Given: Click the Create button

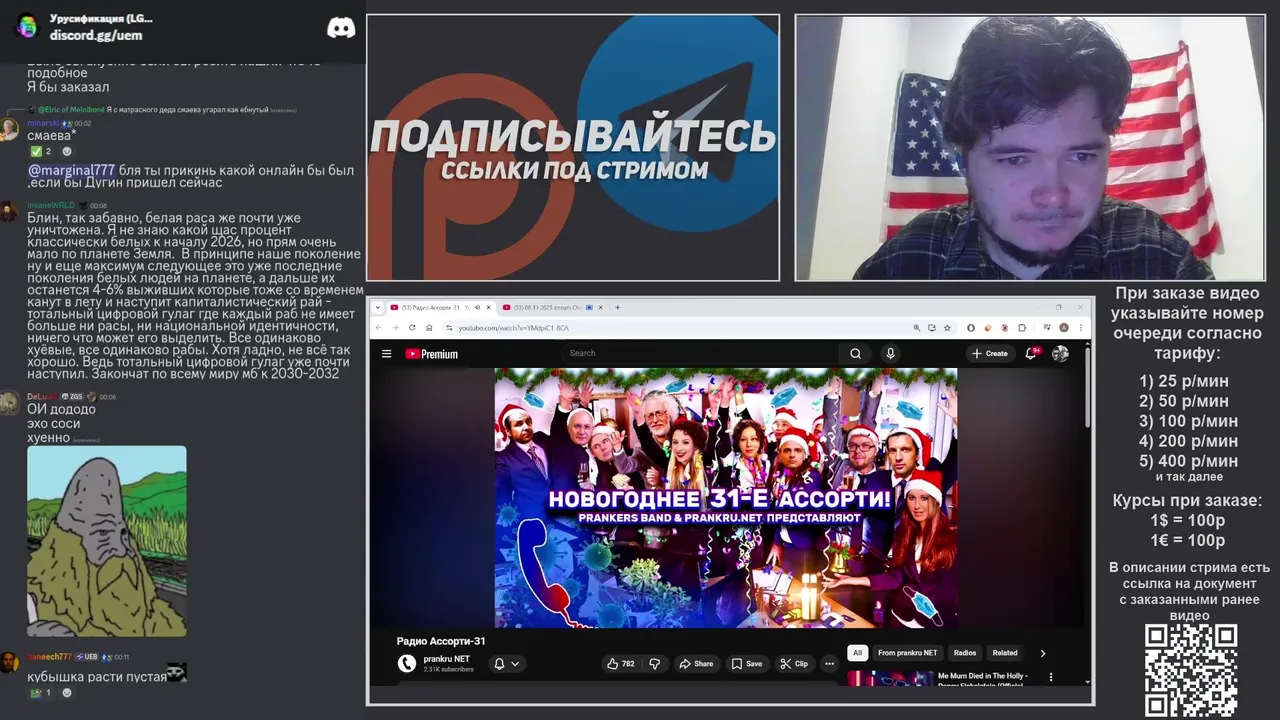Looking at the screenshot, I should click(x=989, y=353).
